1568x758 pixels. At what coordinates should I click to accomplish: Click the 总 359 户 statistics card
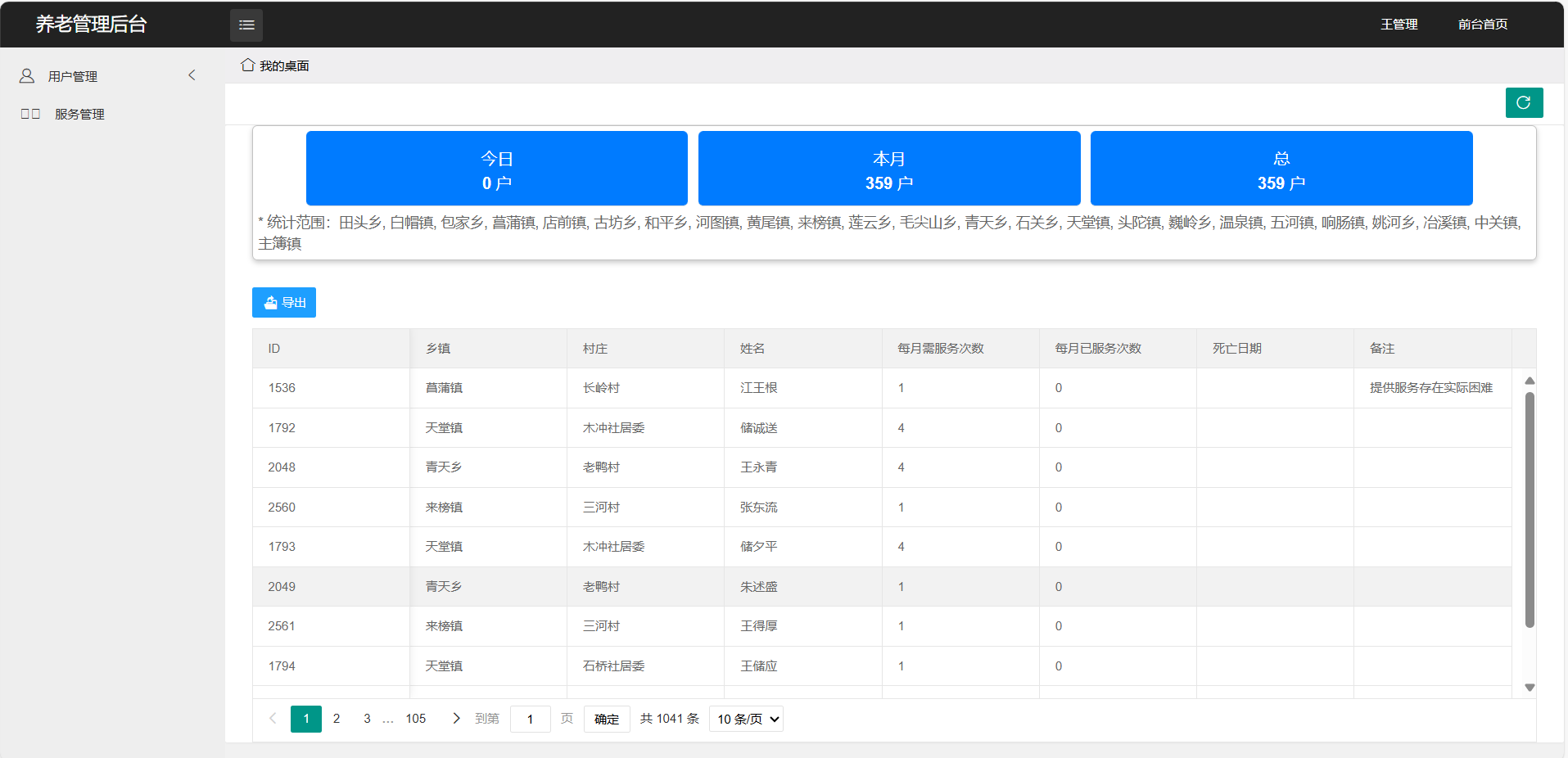pyautogui.click(x=1281, y=168)
